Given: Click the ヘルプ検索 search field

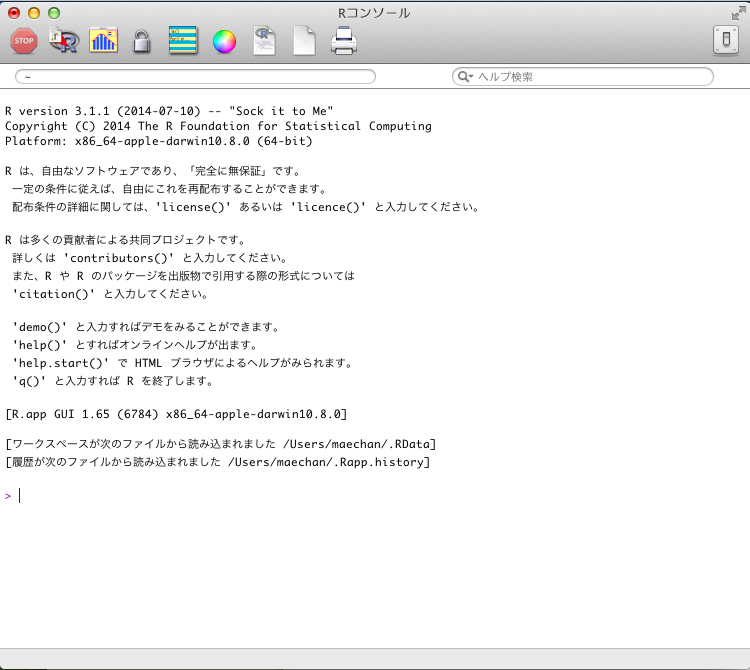Looking at the screenshot, I should pos(583,77).
